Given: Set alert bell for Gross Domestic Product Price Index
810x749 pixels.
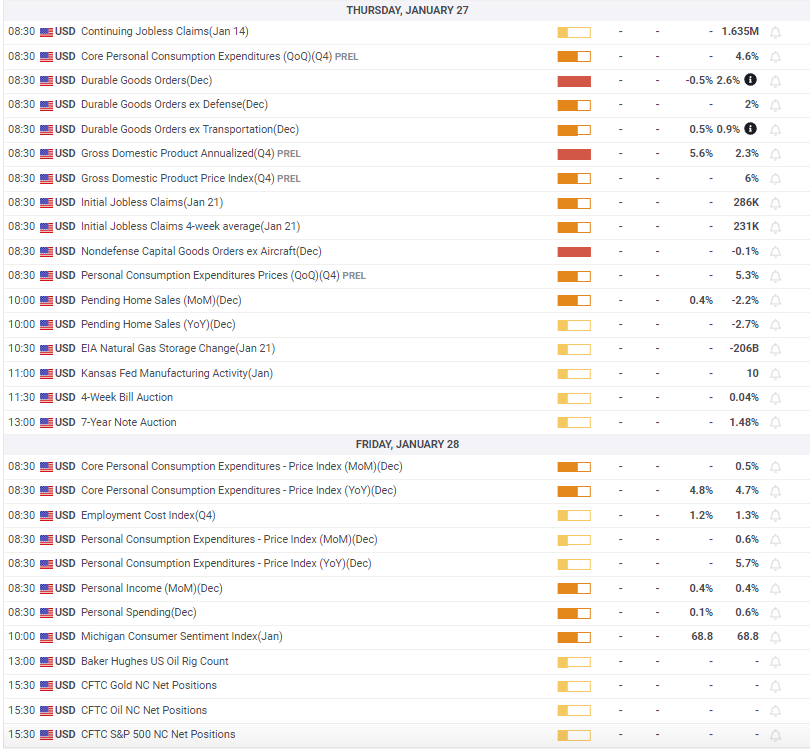Looking at the screenshot, I should click(775, 179).
